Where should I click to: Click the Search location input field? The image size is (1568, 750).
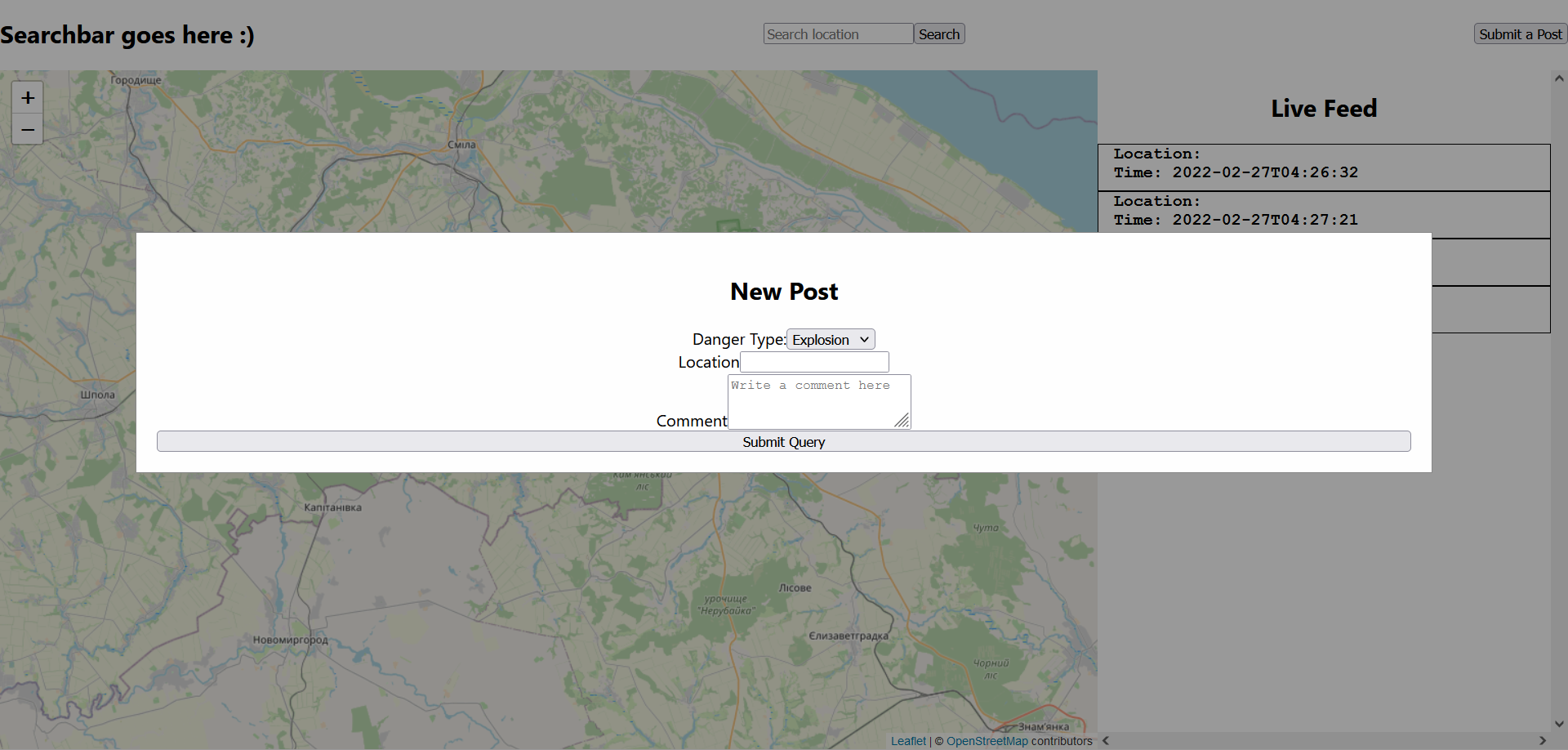838,33
